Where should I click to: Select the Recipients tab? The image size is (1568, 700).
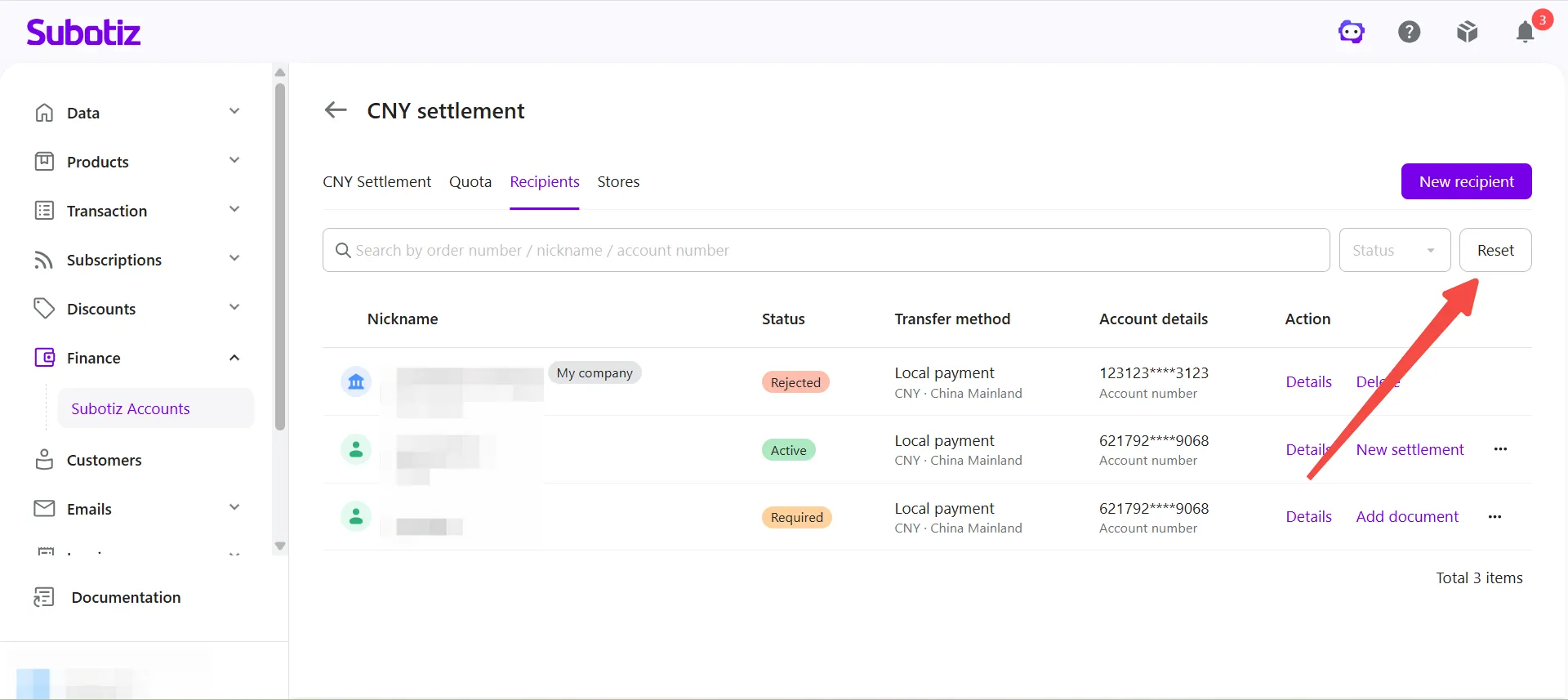[545, 181]
